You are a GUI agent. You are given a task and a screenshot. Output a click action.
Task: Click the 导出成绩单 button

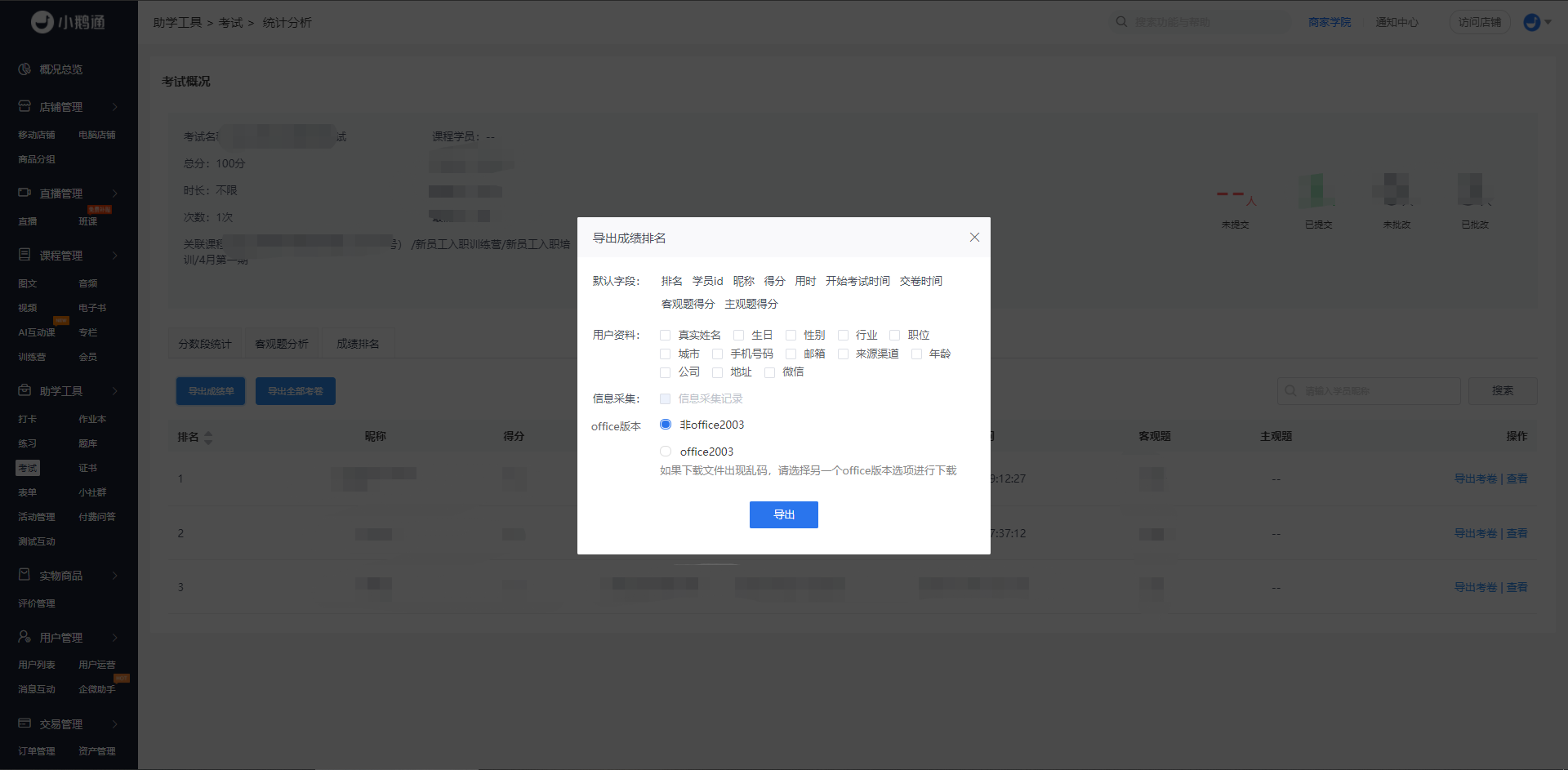coord(211,391)
